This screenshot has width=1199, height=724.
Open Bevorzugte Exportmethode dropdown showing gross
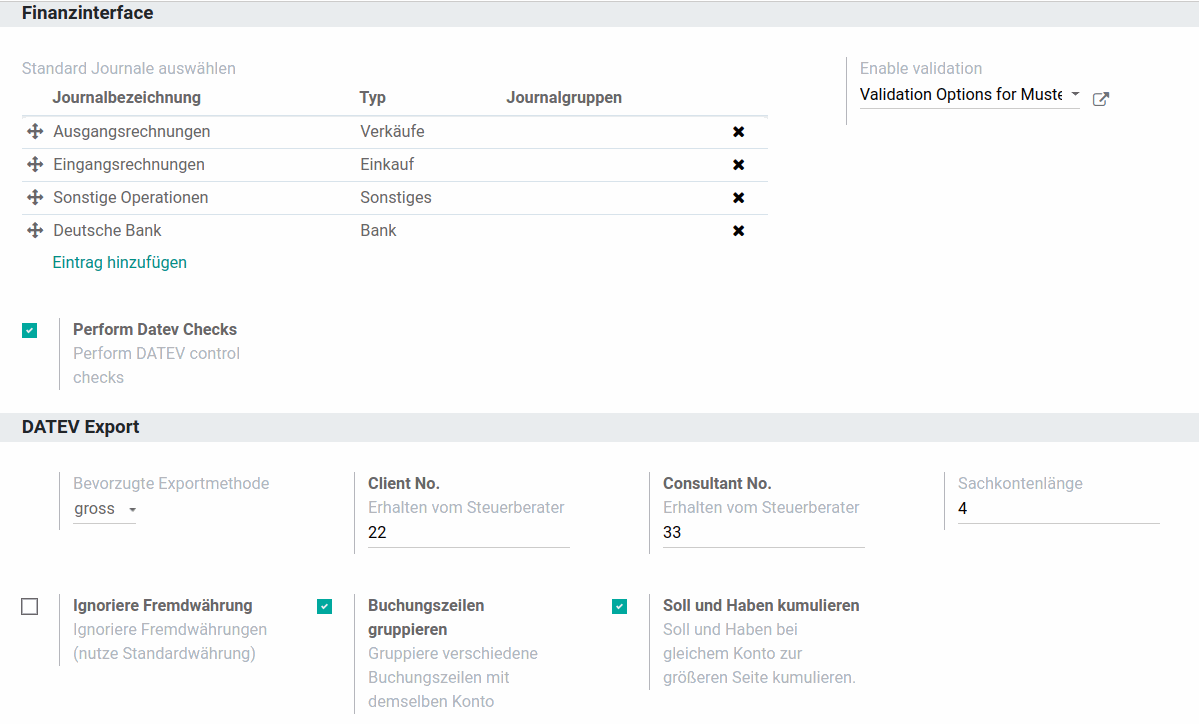click(x=105, y=509)
